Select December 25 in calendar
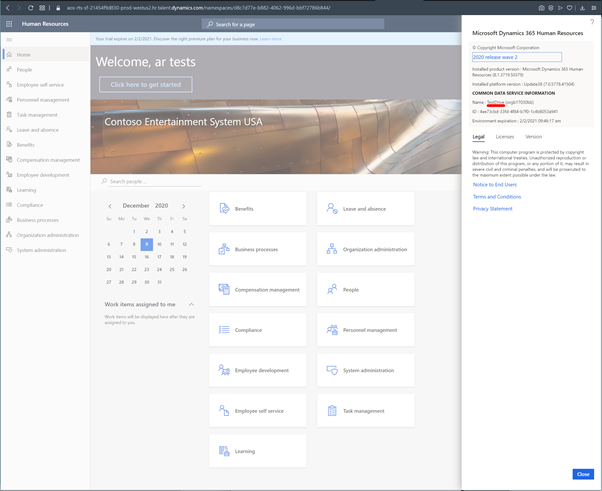 [x=172, y=269]
